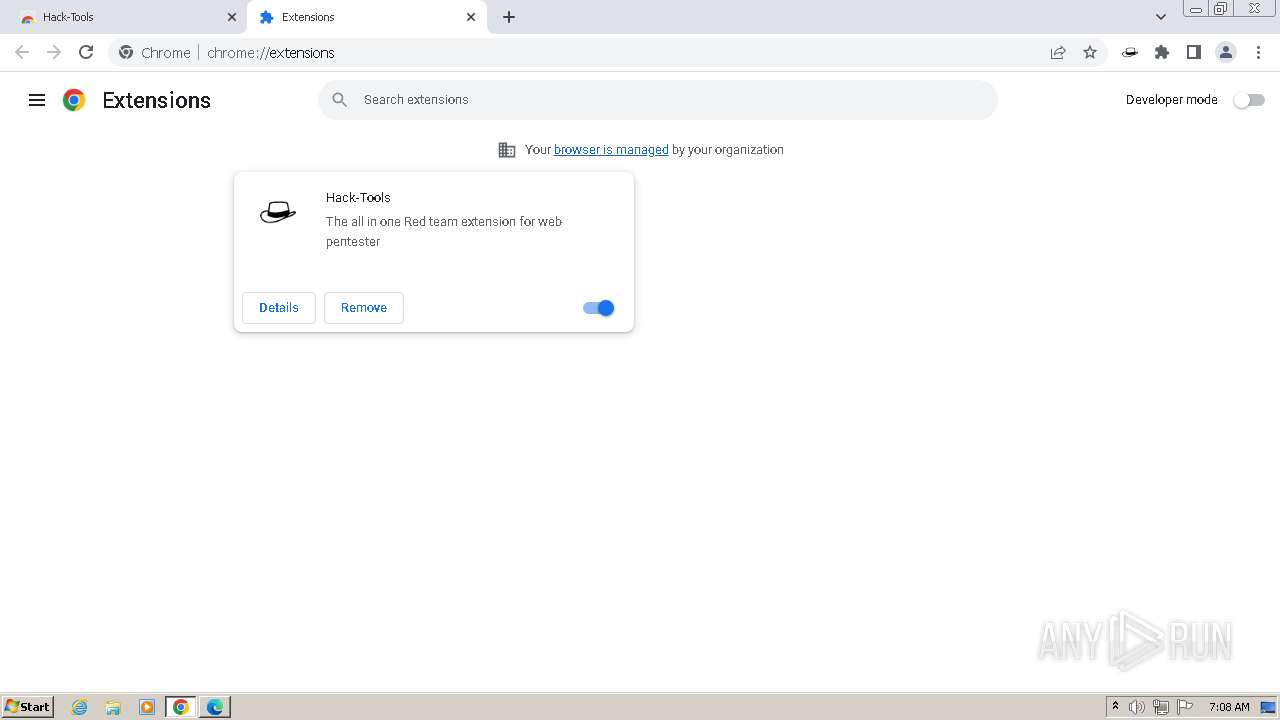1280x720 pixels.
Task: Click the Chrome site info icon in address bar
Action: [x=126, y=52]
